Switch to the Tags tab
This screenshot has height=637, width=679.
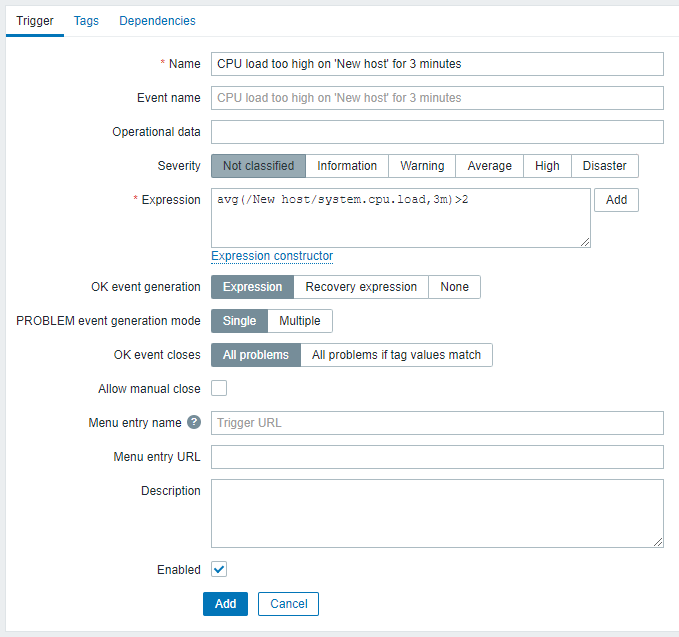(86, 21)
